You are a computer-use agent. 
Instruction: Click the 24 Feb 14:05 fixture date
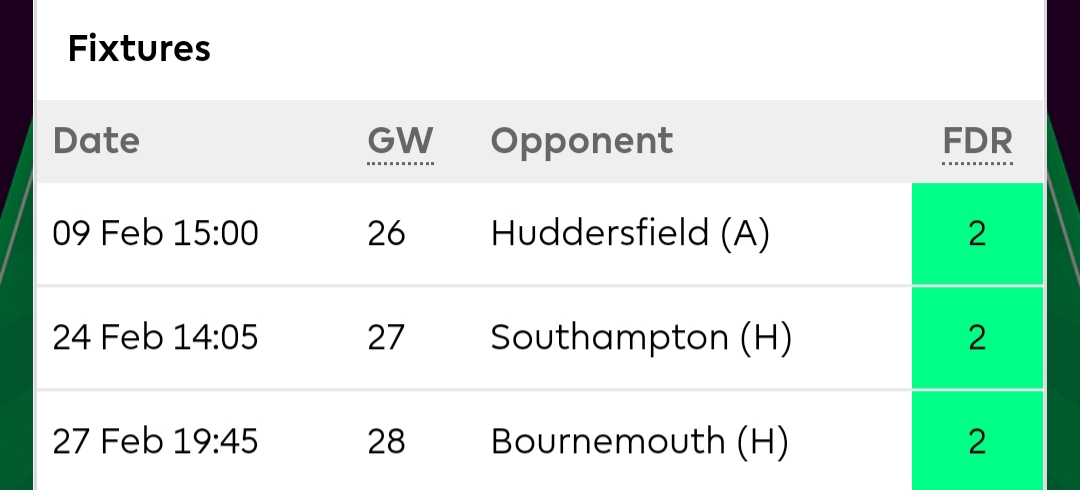pos(155,338)
